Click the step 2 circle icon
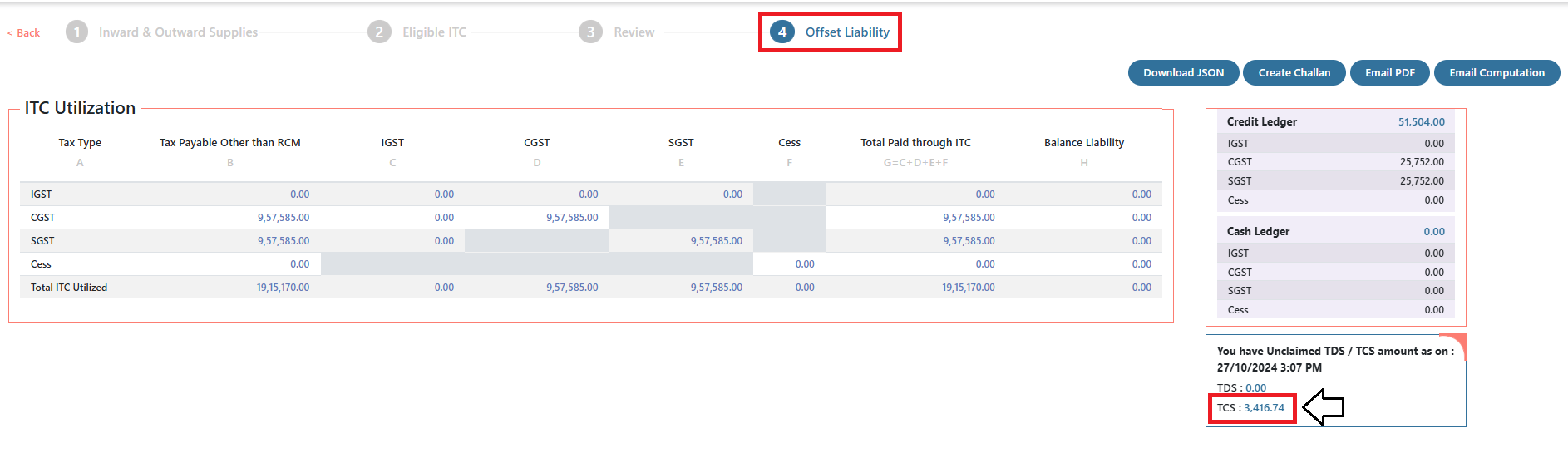Image resolution: width=1568 pixels, height=458 pixels. coord(379,32)
